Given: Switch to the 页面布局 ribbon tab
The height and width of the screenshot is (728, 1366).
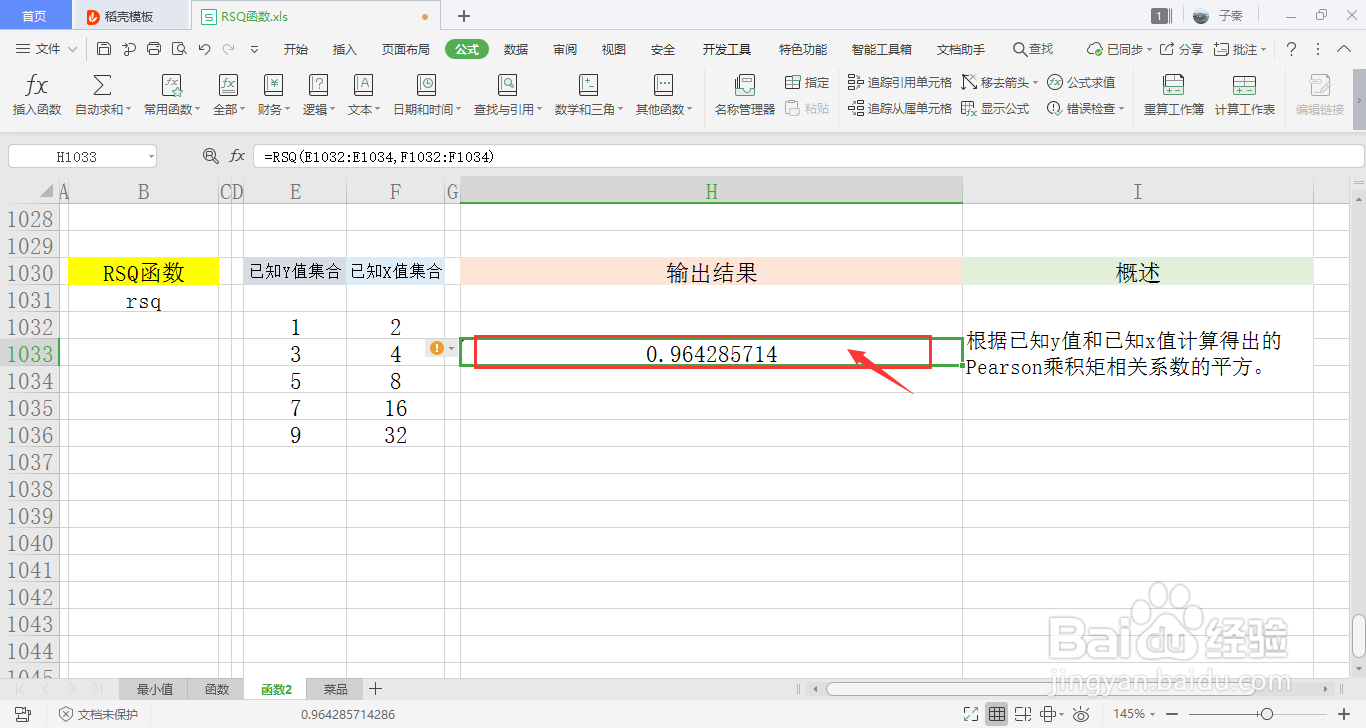Looking at the screenshot, I should [406, 49].
